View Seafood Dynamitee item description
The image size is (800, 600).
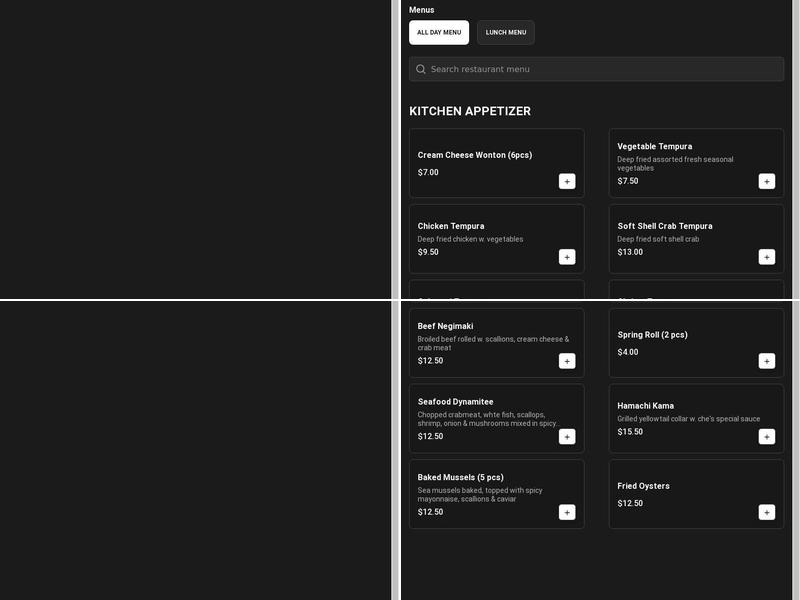487,419
